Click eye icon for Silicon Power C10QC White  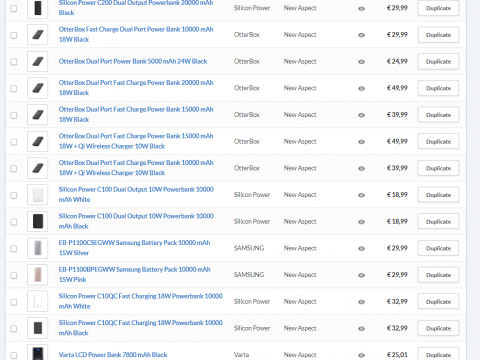(x=361, y=302)
